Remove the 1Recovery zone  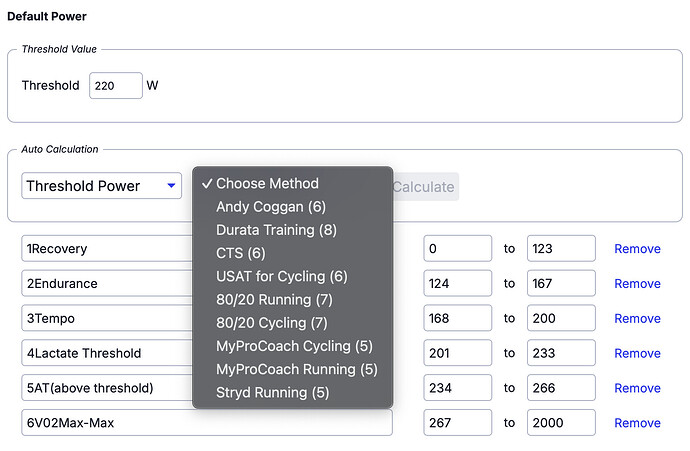tap(637, 249)
